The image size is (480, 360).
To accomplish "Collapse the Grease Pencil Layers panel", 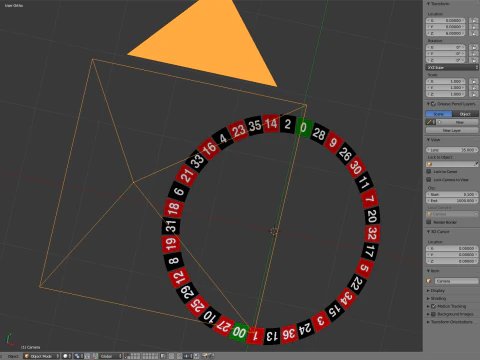I will click(429, 104).
